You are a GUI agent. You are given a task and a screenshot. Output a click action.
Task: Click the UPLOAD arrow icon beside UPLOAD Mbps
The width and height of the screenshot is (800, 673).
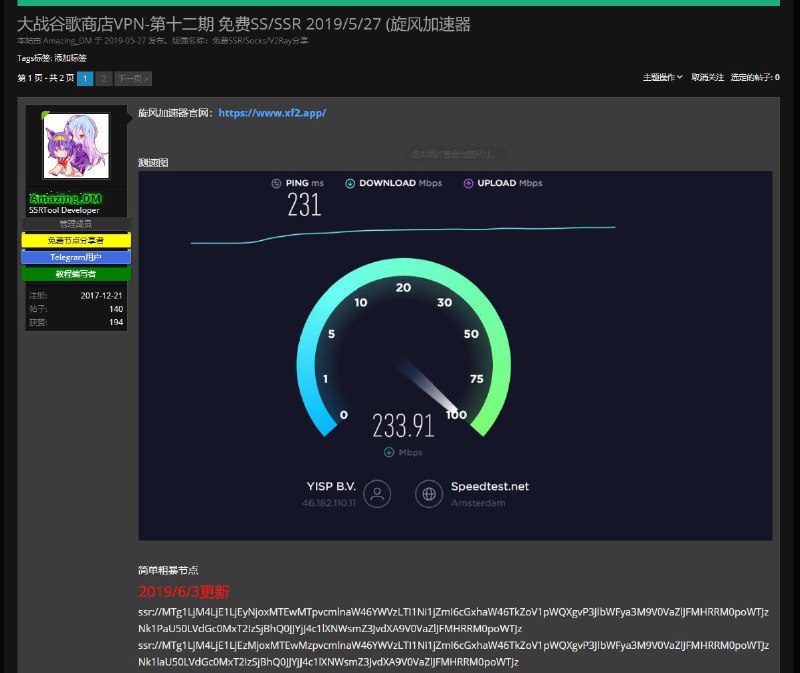click(x=468, y=183)
